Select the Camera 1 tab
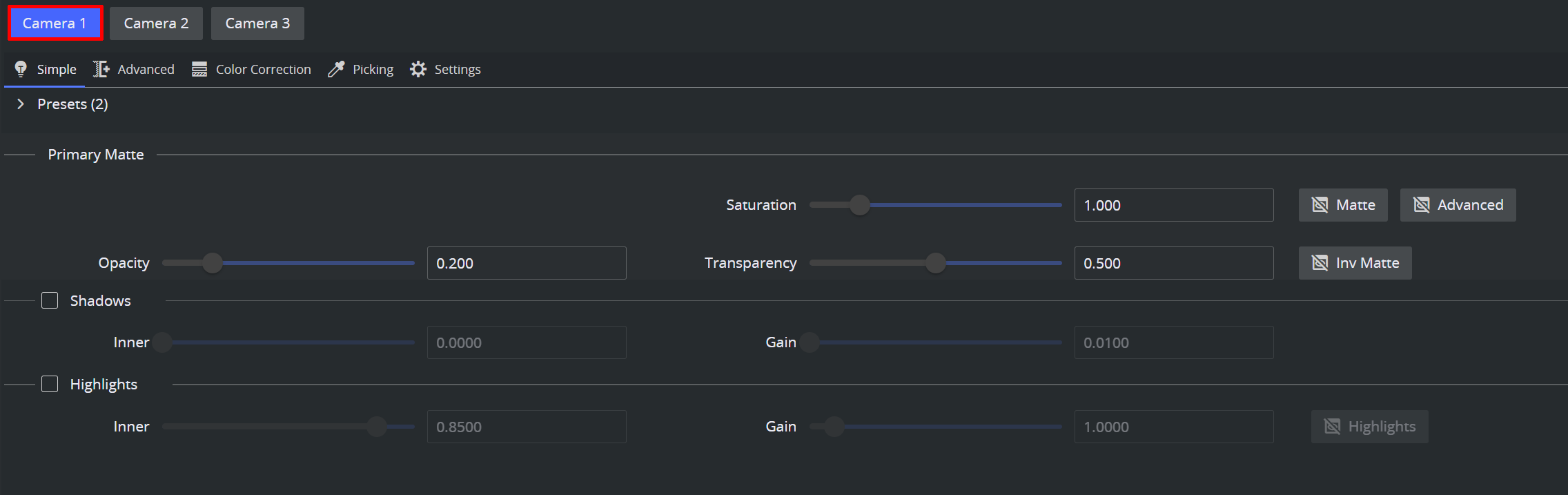Viewport: 1568px width, 495px height. (x=55, y=23)
